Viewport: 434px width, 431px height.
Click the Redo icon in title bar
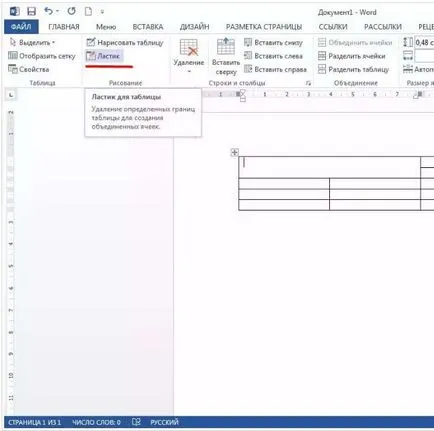pos(71,12)
